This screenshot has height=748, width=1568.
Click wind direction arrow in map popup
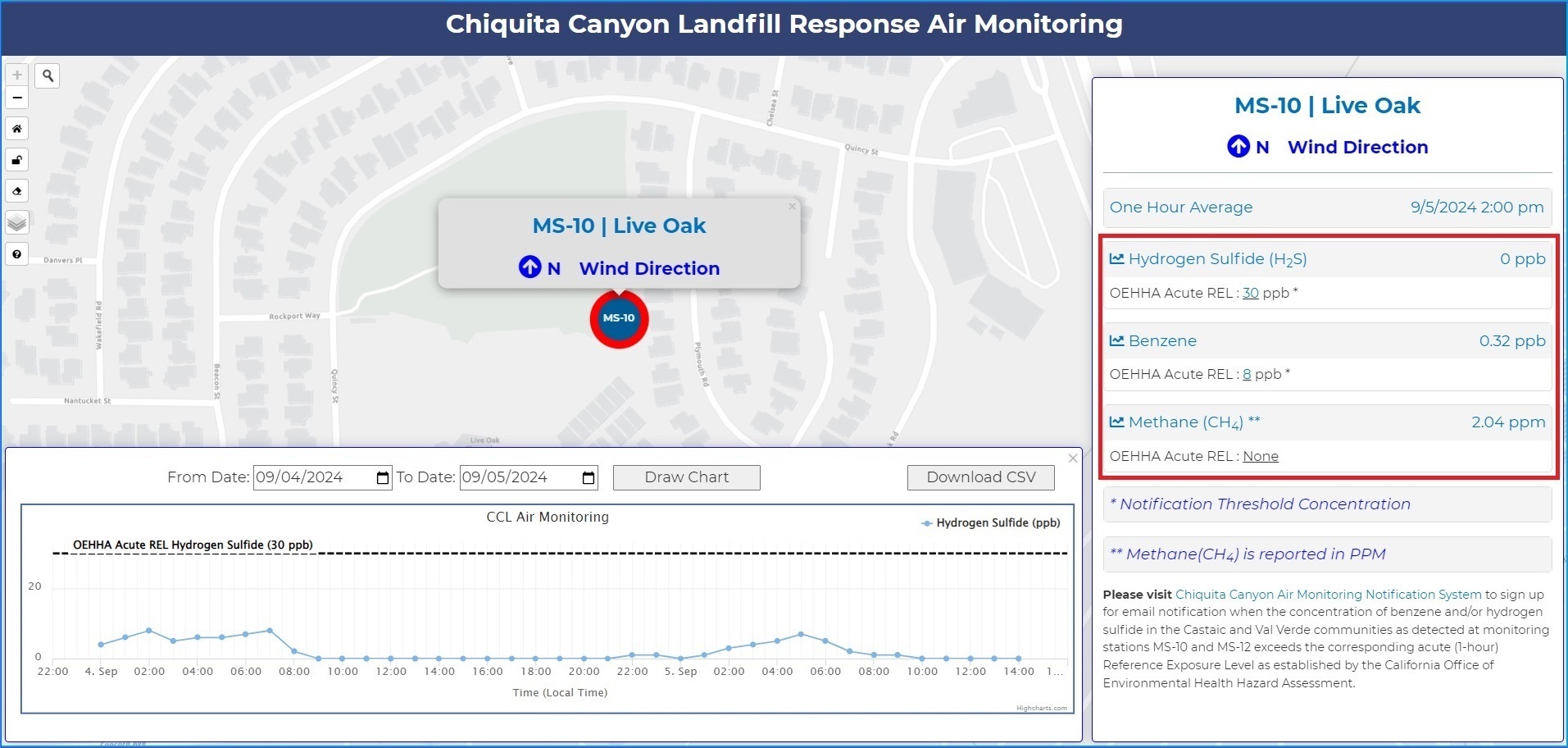click(x=530, y=267)
